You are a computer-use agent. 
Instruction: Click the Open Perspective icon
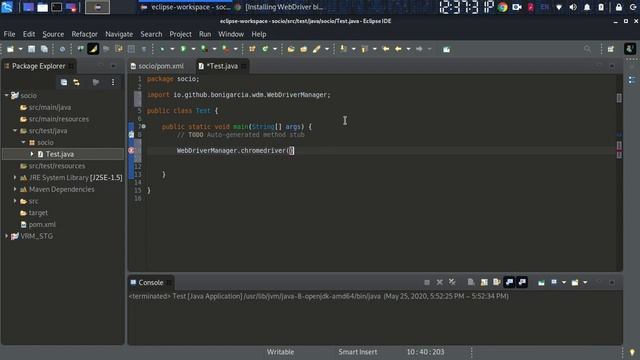611,49
